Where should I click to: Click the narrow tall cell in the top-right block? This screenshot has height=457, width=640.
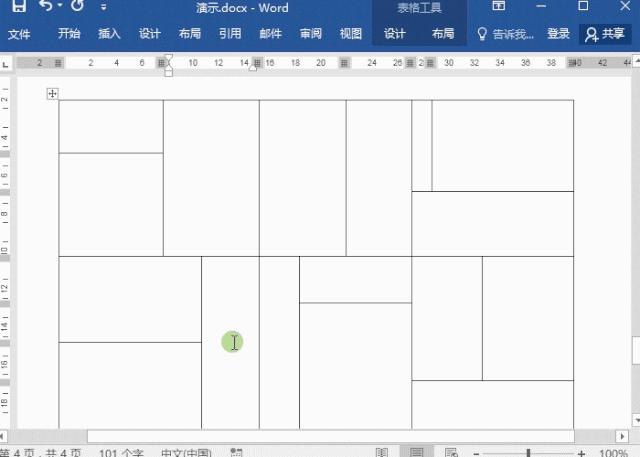pyautogui.click(x=422, y=145)
